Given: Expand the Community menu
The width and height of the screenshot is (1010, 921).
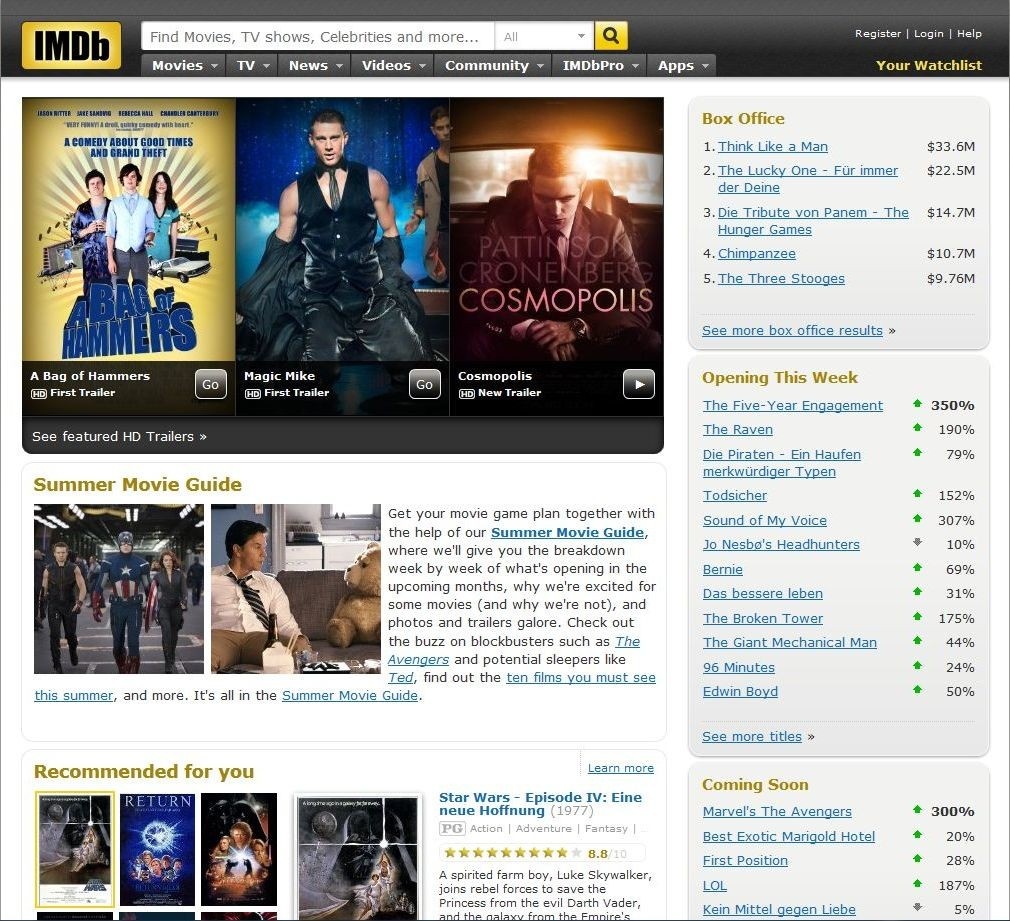Looking at the screenshot, I should tap(493, 65).
